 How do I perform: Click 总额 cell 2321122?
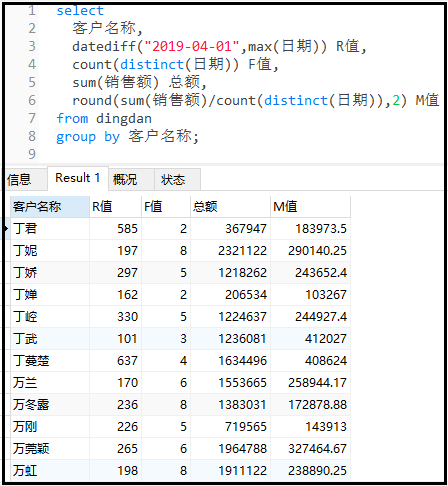click(230, 251)
